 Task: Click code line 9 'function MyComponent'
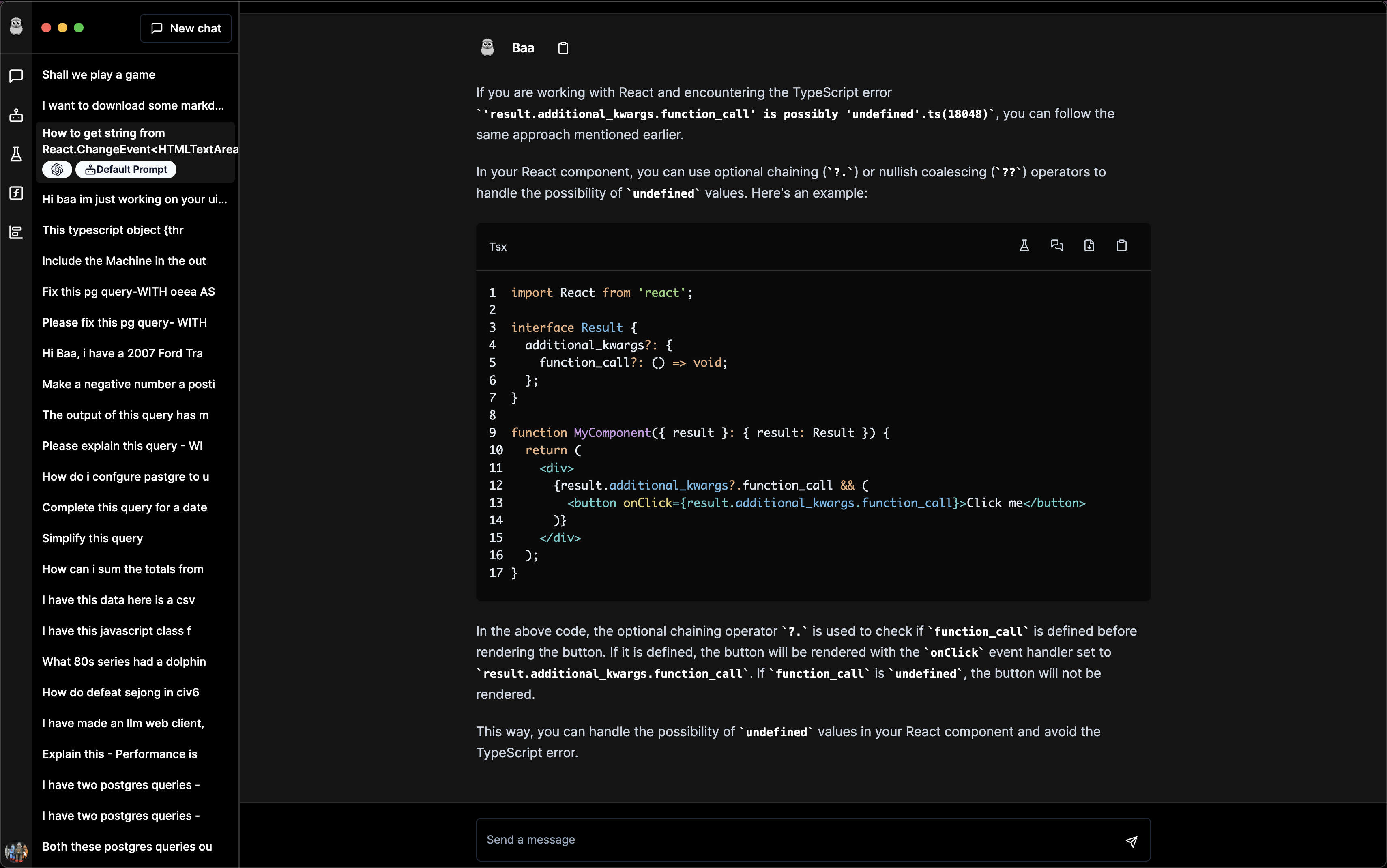coord(700,433)
